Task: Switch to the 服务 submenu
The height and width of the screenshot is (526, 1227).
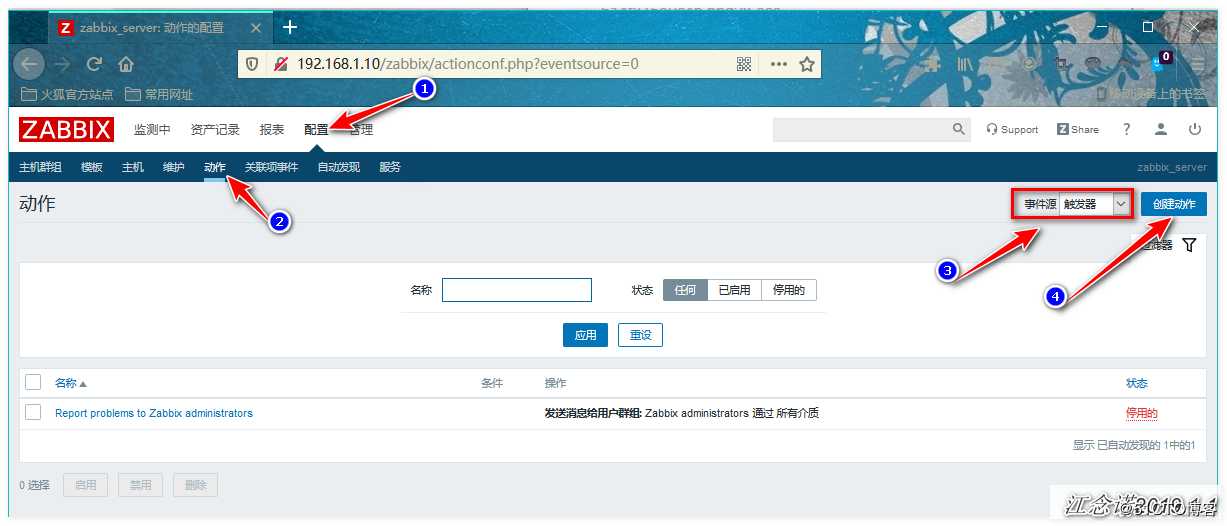Action: coord(390,167)
